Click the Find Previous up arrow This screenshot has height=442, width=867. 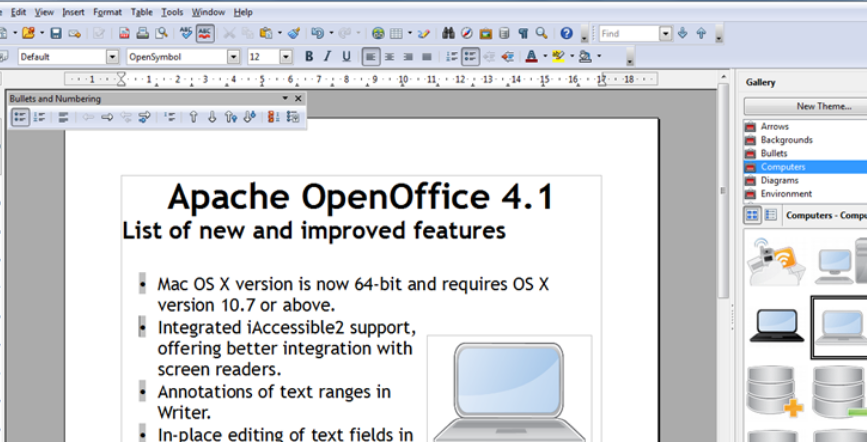(x=701, y=34)
